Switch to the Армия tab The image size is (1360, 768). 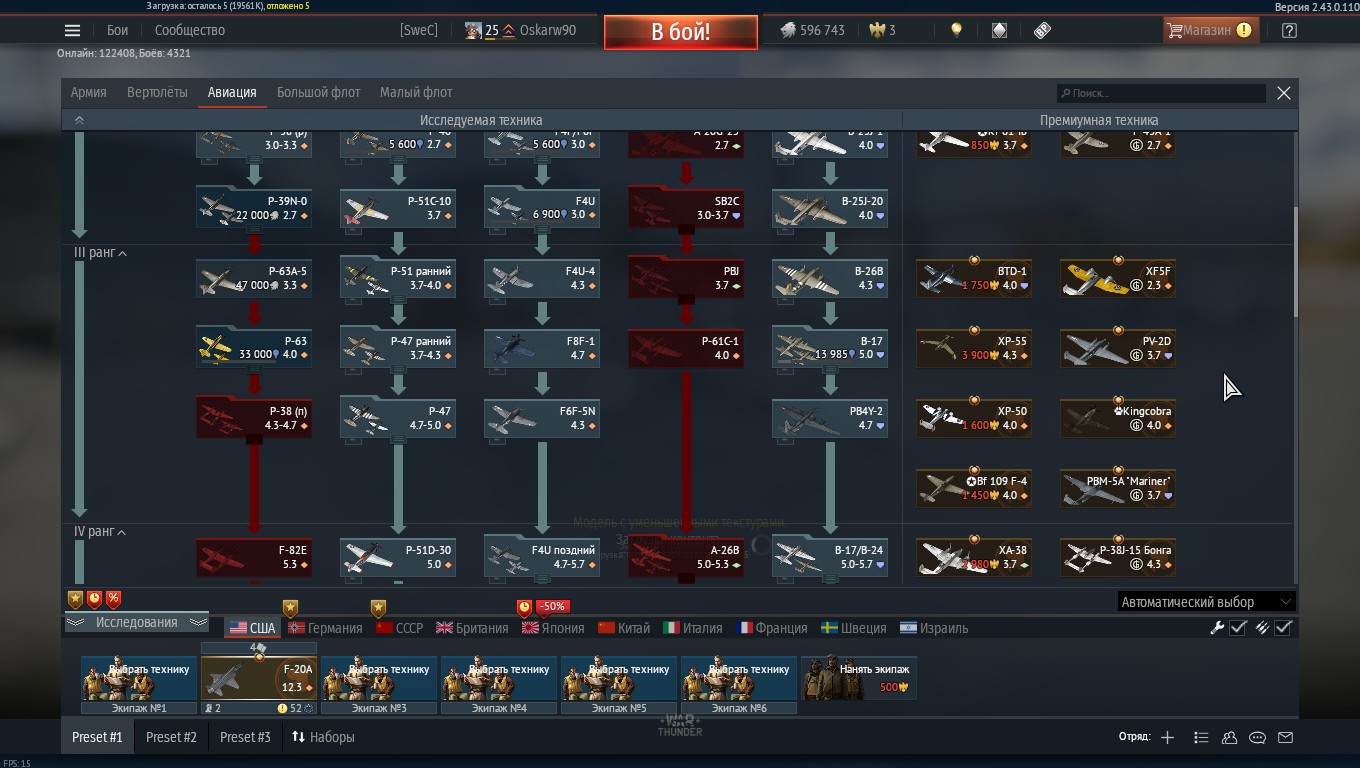(88, 92)
